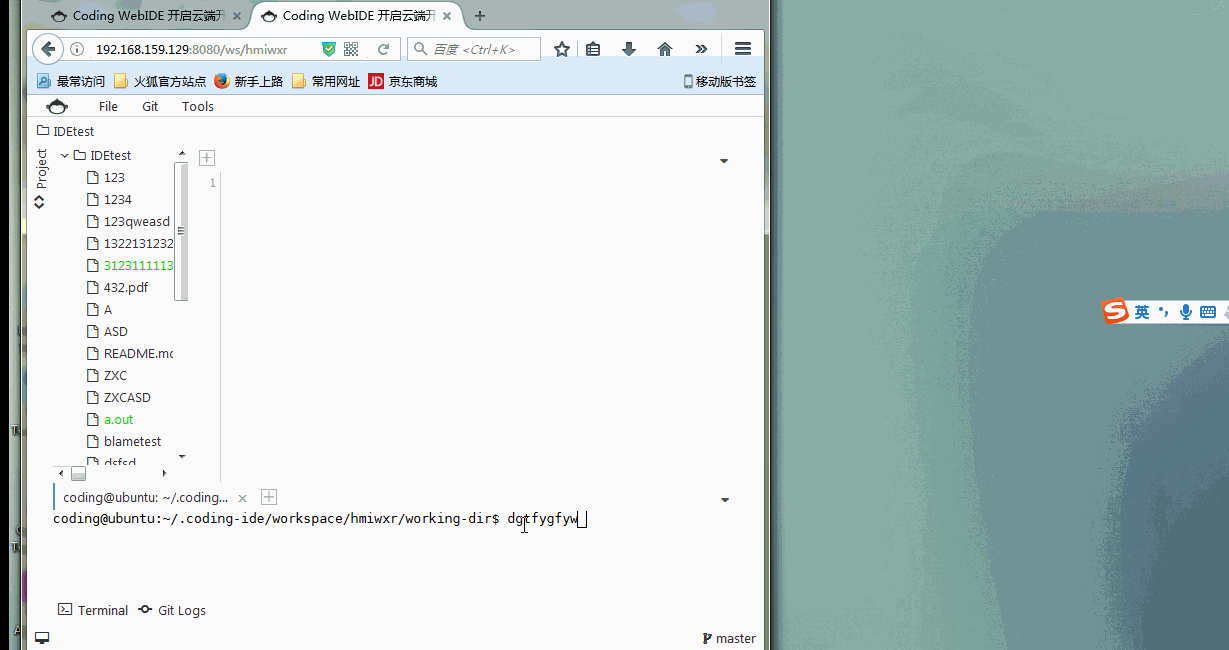The image size is (1229, 650).
Task: Open the Tools menu
Action: pos(198,106)
